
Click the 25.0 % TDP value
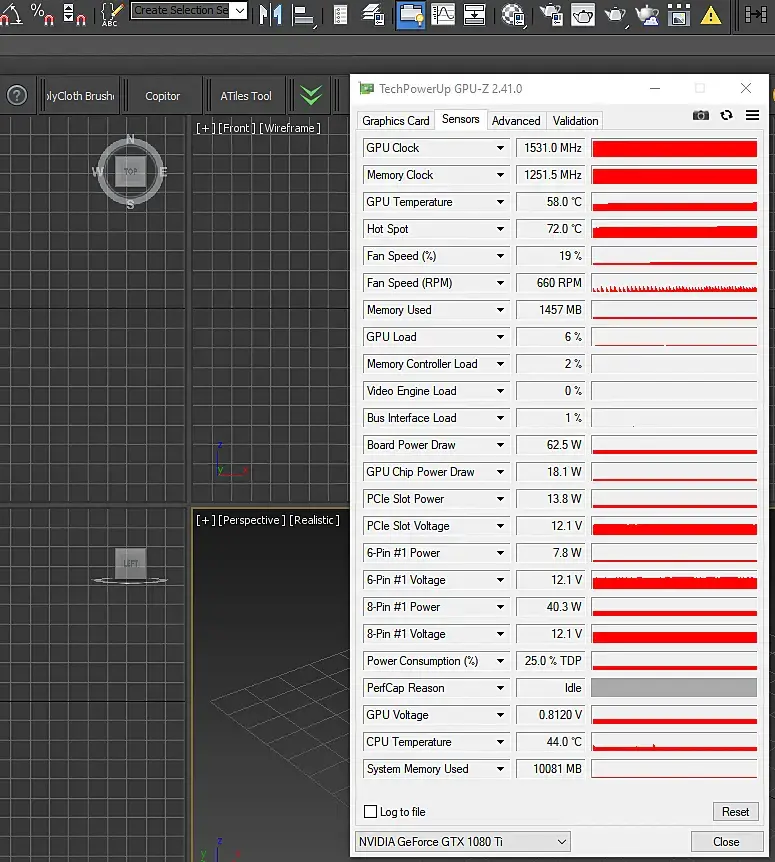(x=551, y=661)
